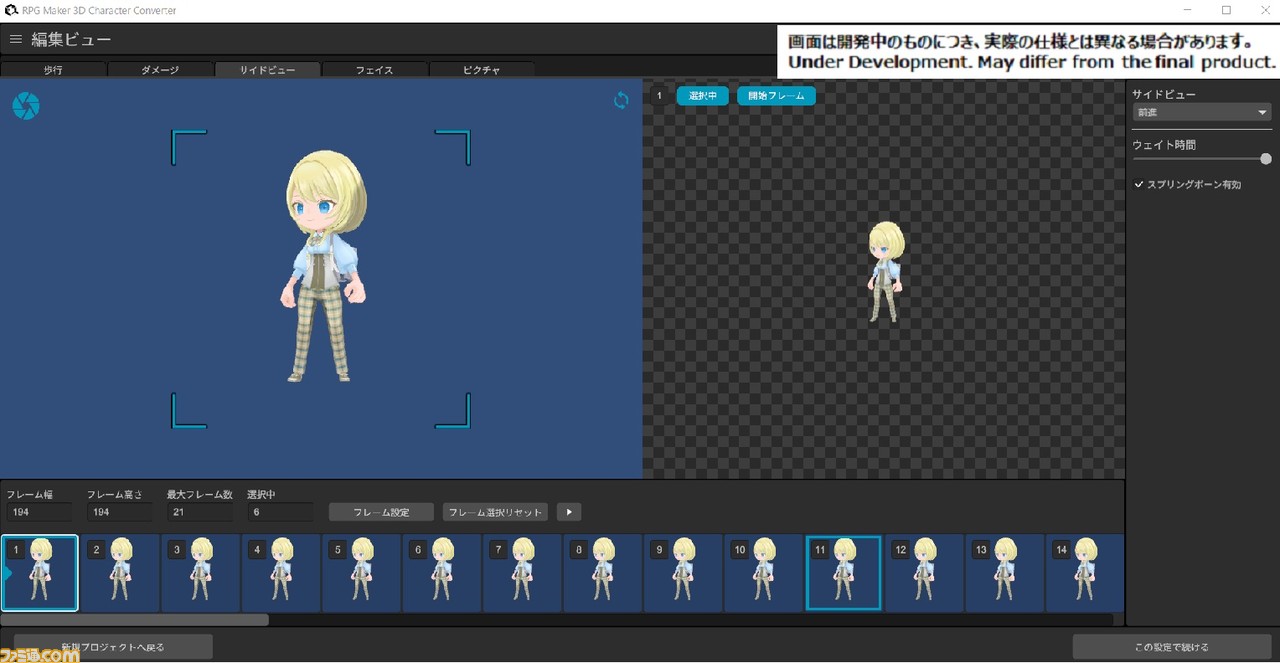Select frame thumbnail 8

click(x=602, y=573)
